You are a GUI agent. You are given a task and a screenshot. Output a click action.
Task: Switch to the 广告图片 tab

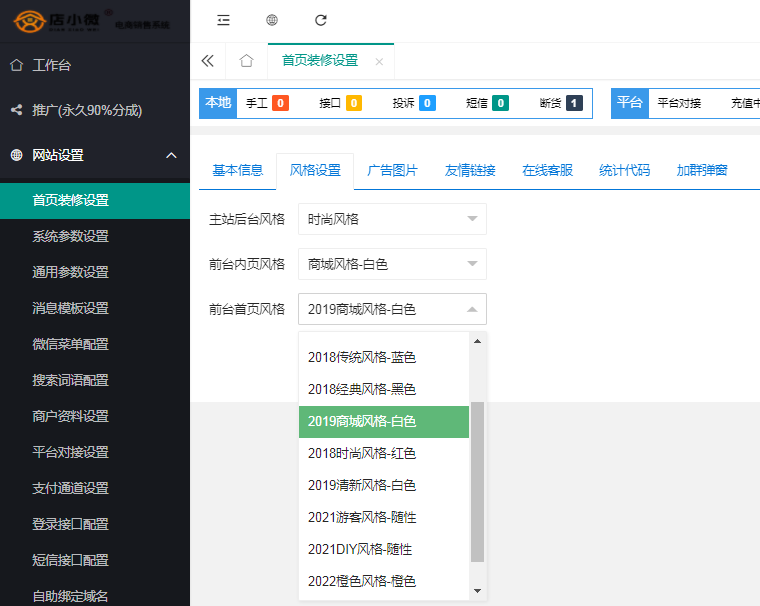point(392,170)
